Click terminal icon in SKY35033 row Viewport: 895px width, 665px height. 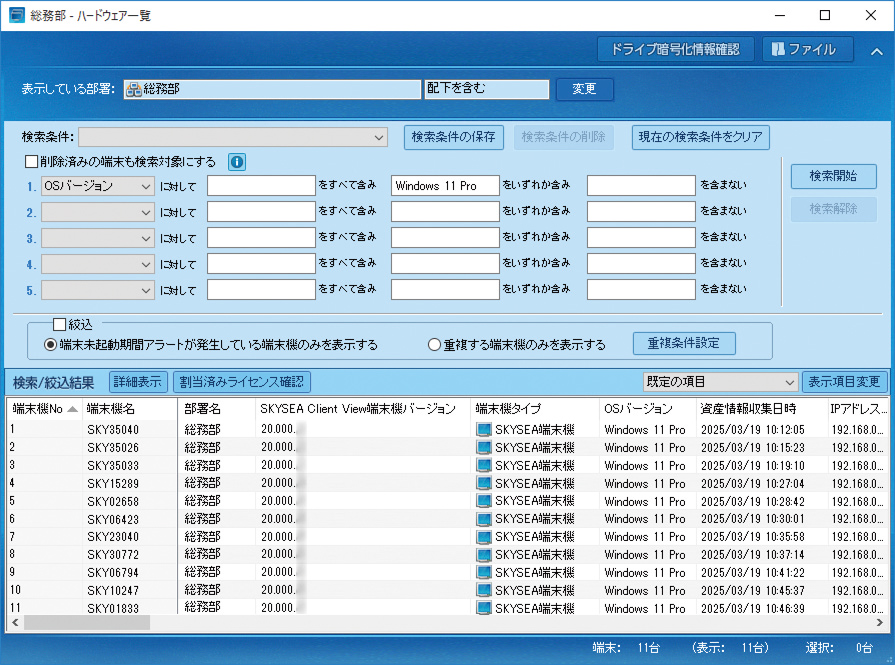[483, 466]
